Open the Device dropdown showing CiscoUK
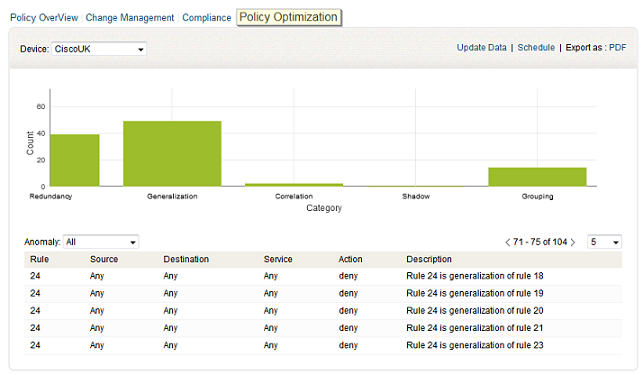643x375 pixels. (99, 49)
